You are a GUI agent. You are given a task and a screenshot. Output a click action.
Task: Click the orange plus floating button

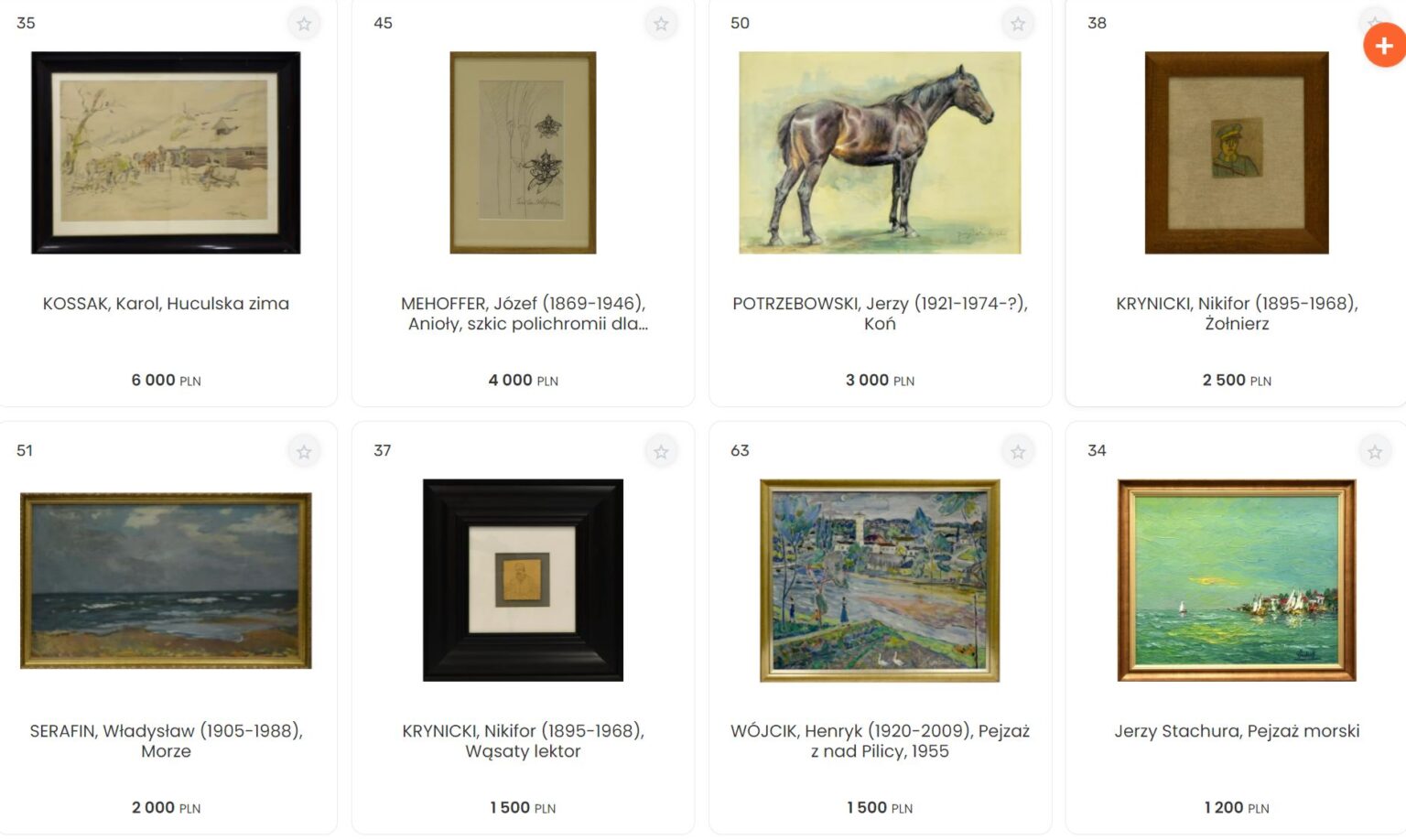(x=1384, y=46)
